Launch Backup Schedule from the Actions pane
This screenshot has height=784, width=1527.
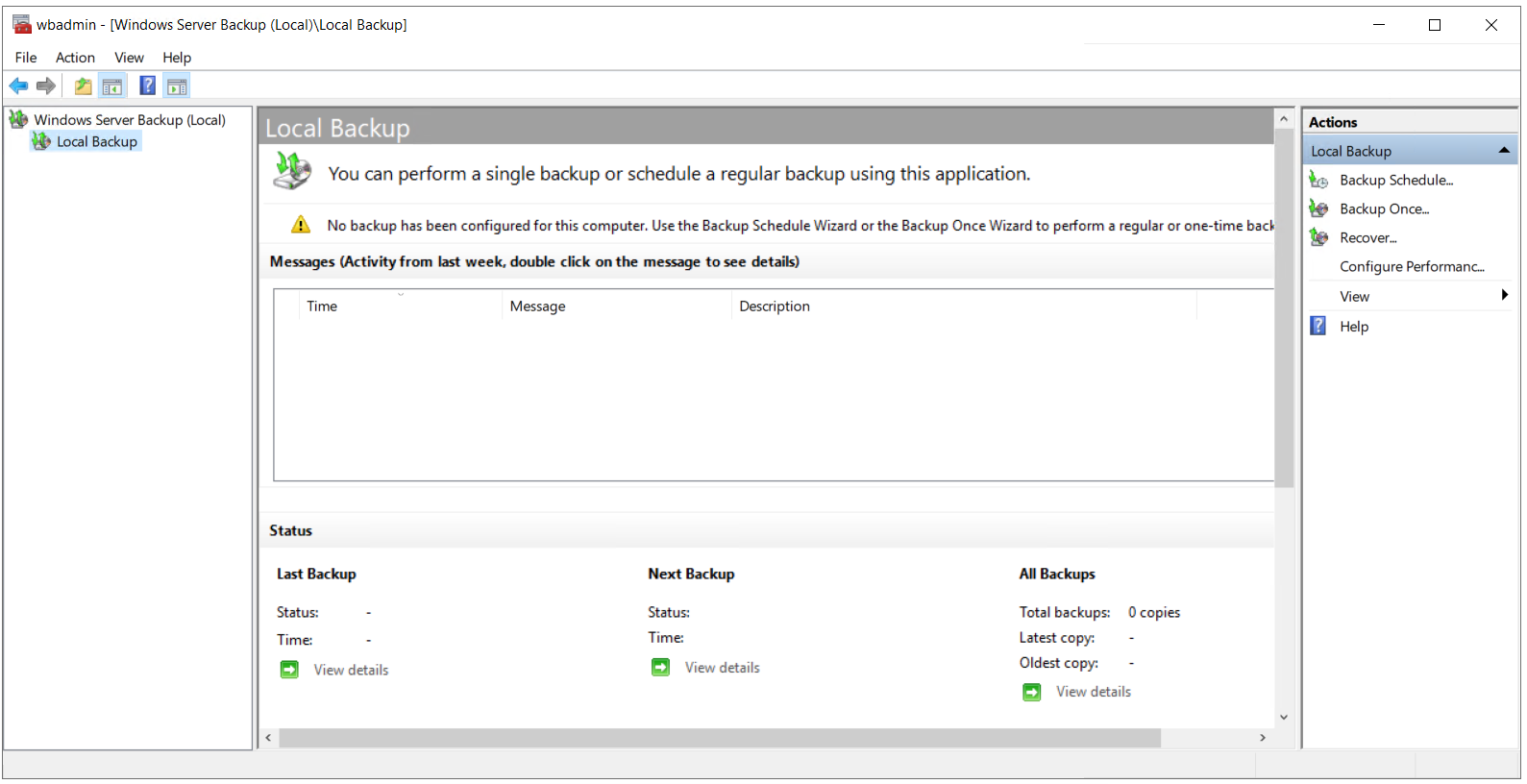tap(1395, 181)
